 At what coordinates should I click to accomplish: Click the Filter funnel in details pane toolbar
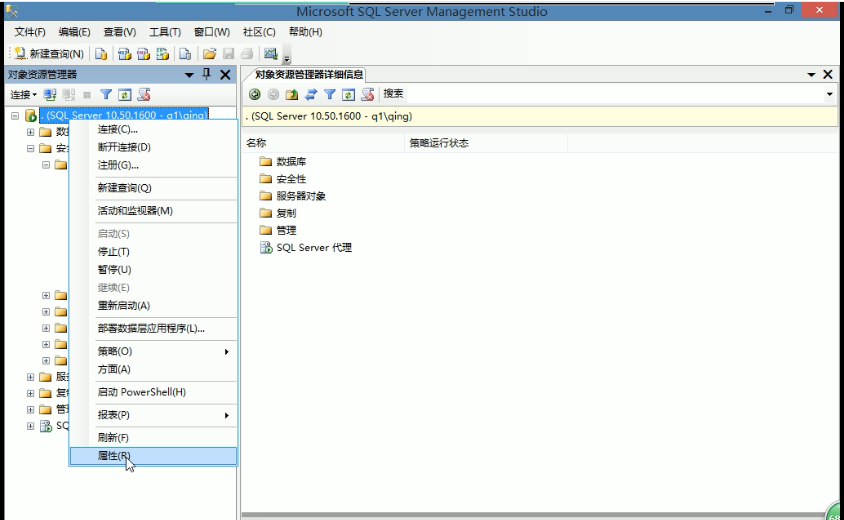coord(330,95)
